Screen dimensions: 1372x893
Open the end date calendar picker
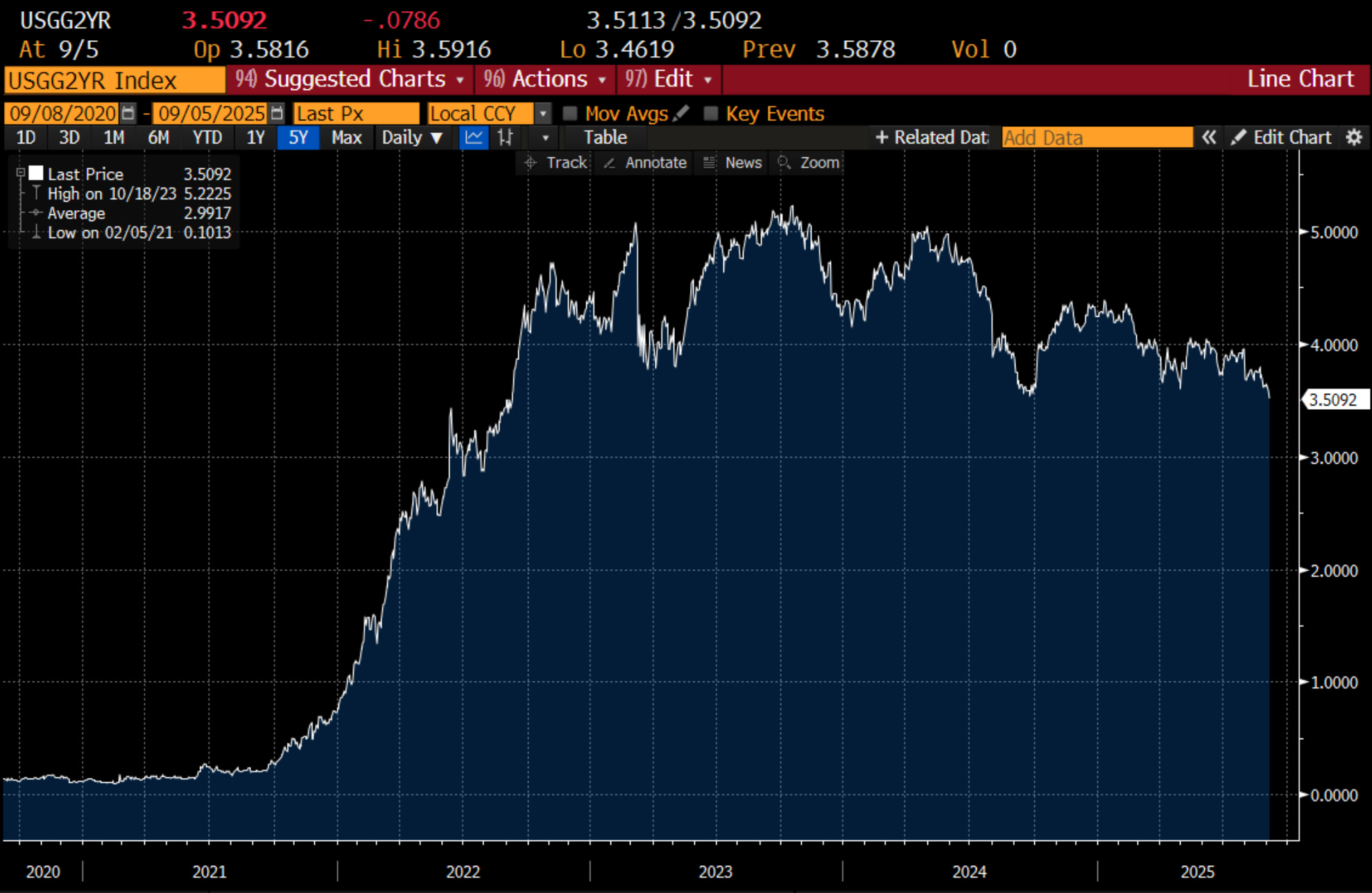(x=277, y=113)
